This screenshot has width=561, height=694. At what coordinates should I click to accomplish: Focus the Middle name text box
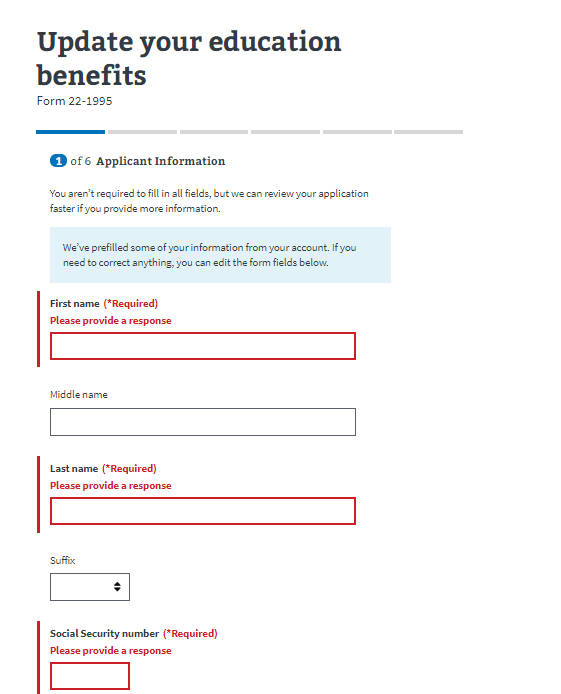(203, 422)
